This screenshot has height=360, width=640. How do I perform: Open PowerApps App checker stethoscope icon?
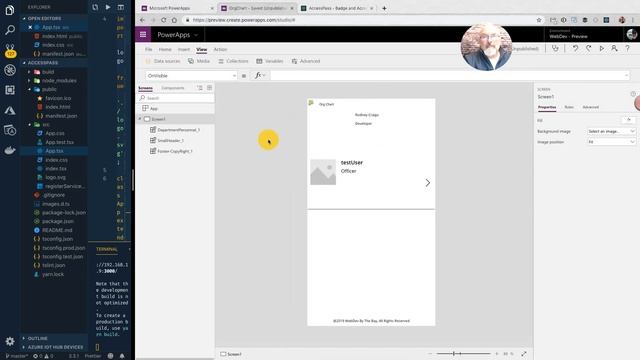(x=555, y=49)
